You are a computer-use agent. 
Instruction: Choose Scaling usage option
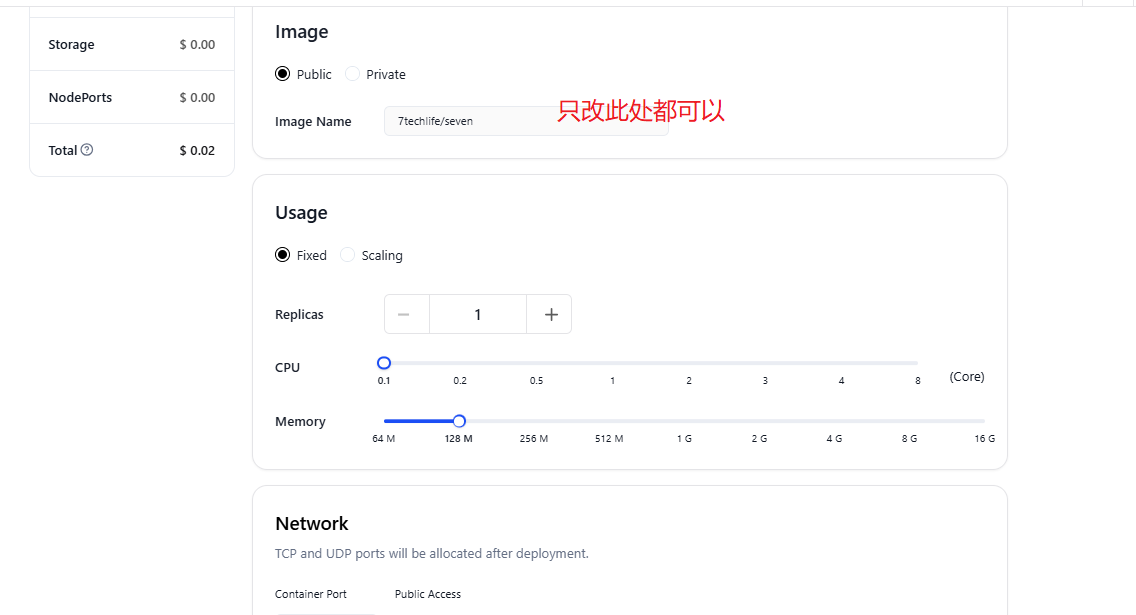(348, 255)
